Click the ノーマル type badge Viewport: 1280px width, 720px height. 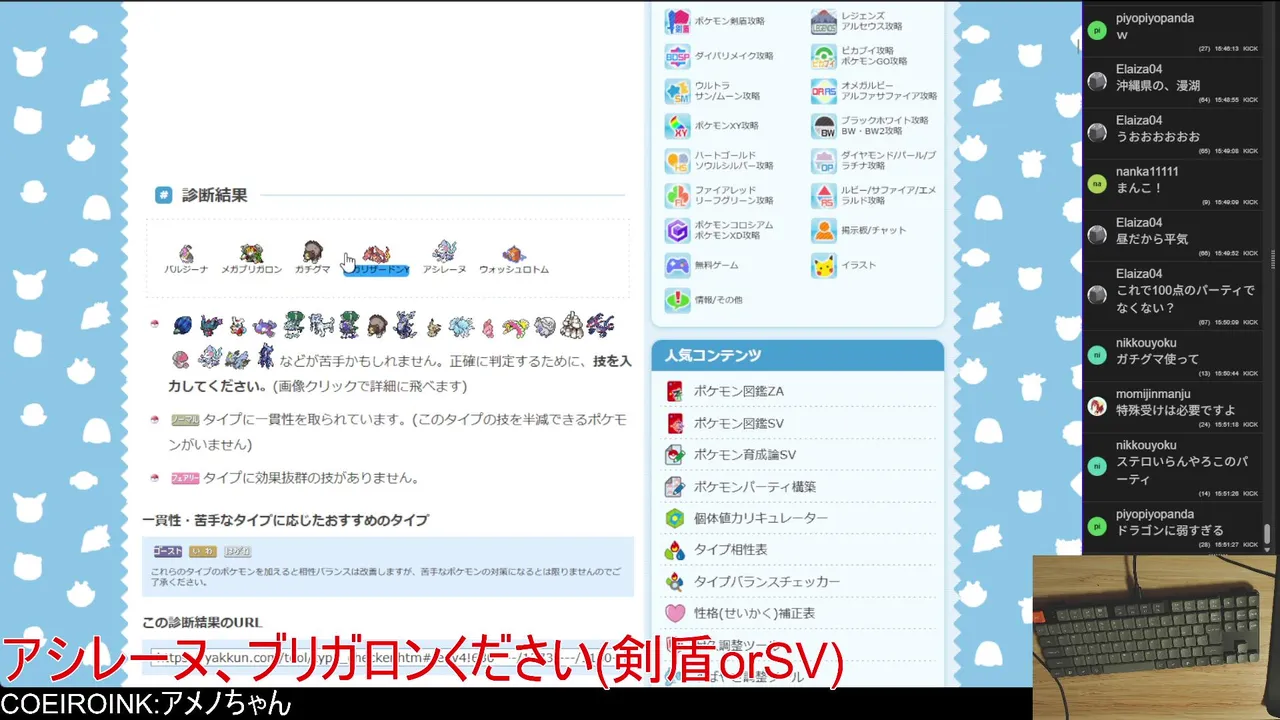click(x=185, y=420)
